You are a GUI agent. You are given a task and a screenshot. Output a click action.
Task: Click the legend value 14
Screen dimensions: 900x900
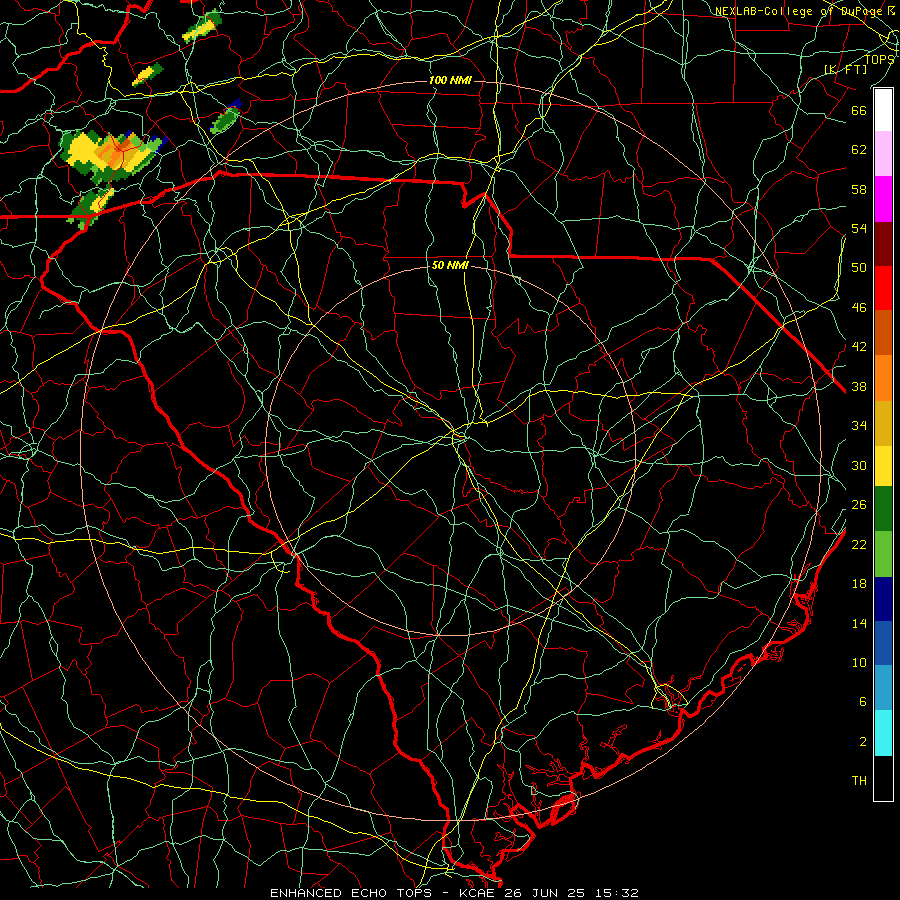click(859, 623)
